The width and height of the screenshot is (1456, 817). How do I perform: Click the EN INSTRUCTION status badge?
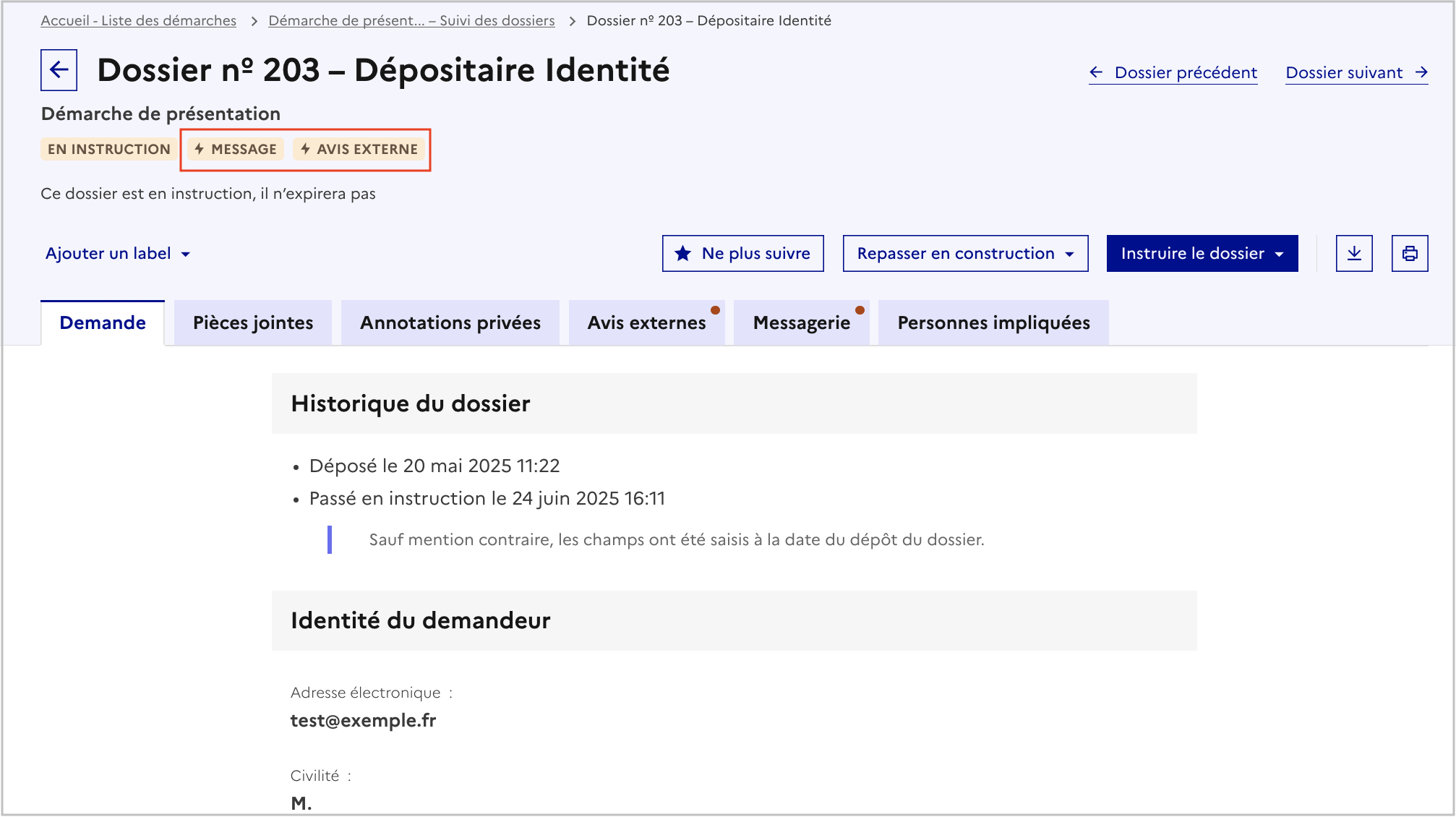(108, 149)
